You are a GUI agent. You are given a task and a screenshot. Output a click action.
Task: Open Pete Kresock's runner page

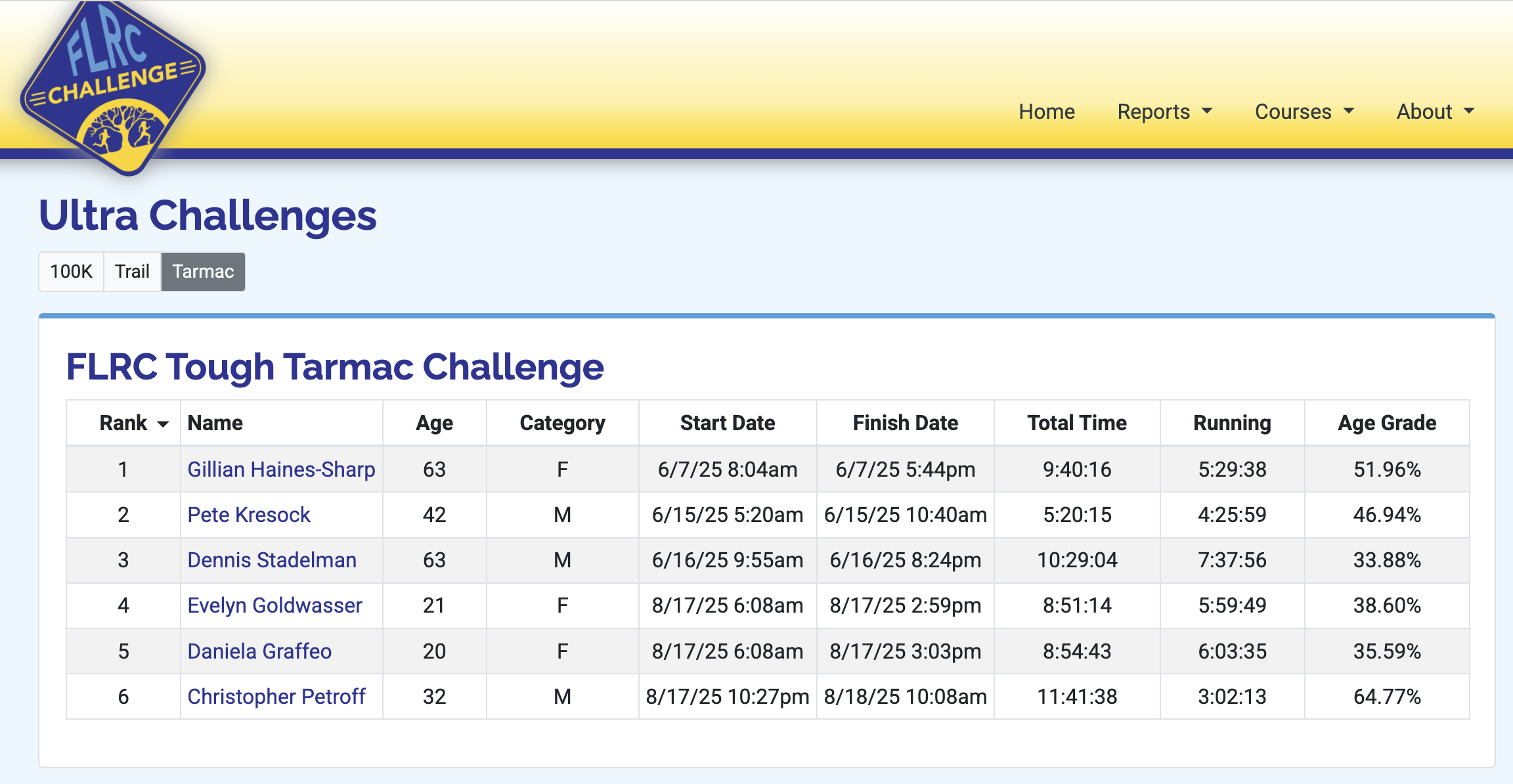point(248,515)
